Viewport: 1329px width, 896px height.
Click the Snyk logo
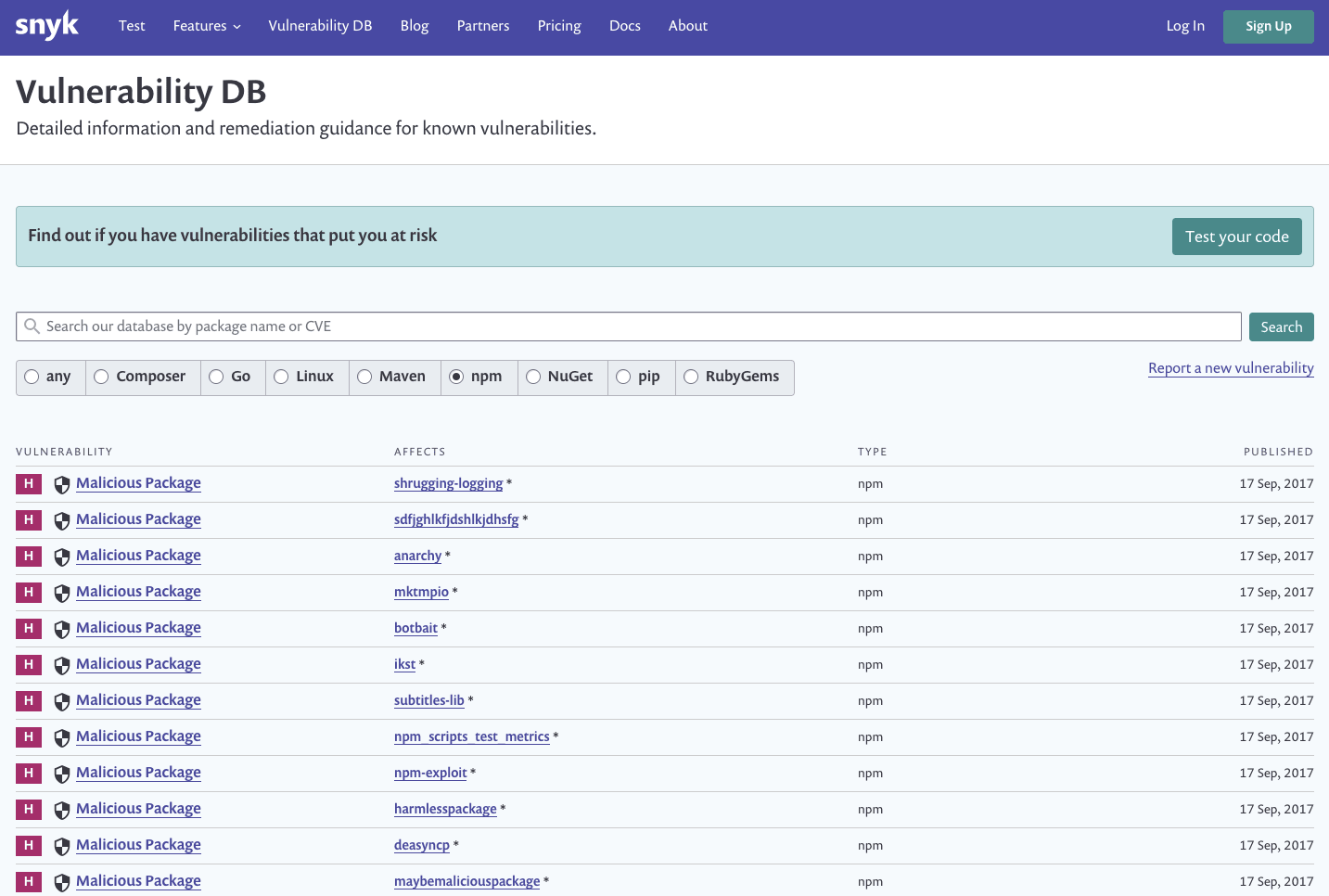[x=47, y=25]
